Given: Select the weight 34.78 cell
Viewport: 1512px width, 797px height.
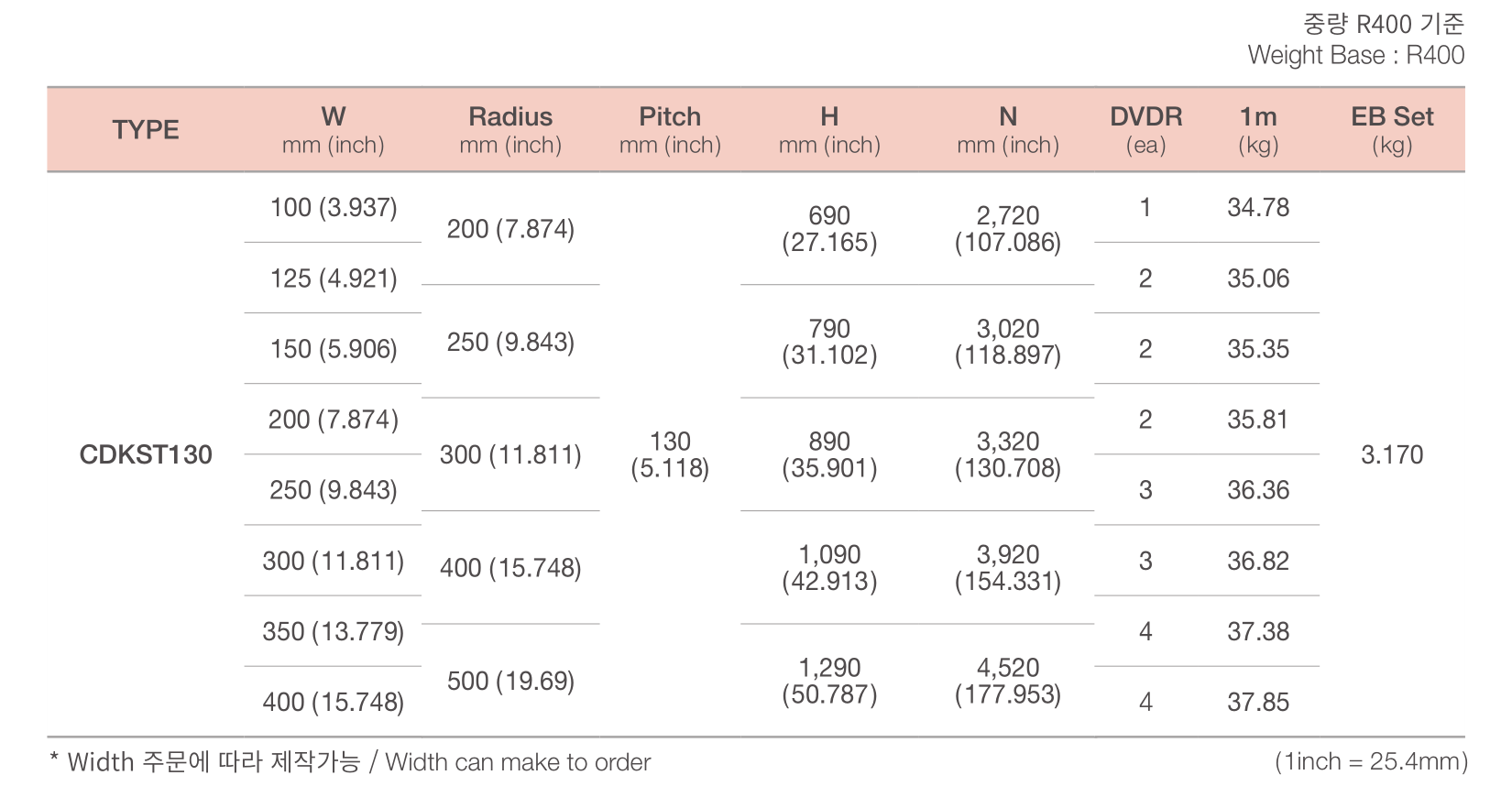Looking at the screenshot, I should (1258, 208).
